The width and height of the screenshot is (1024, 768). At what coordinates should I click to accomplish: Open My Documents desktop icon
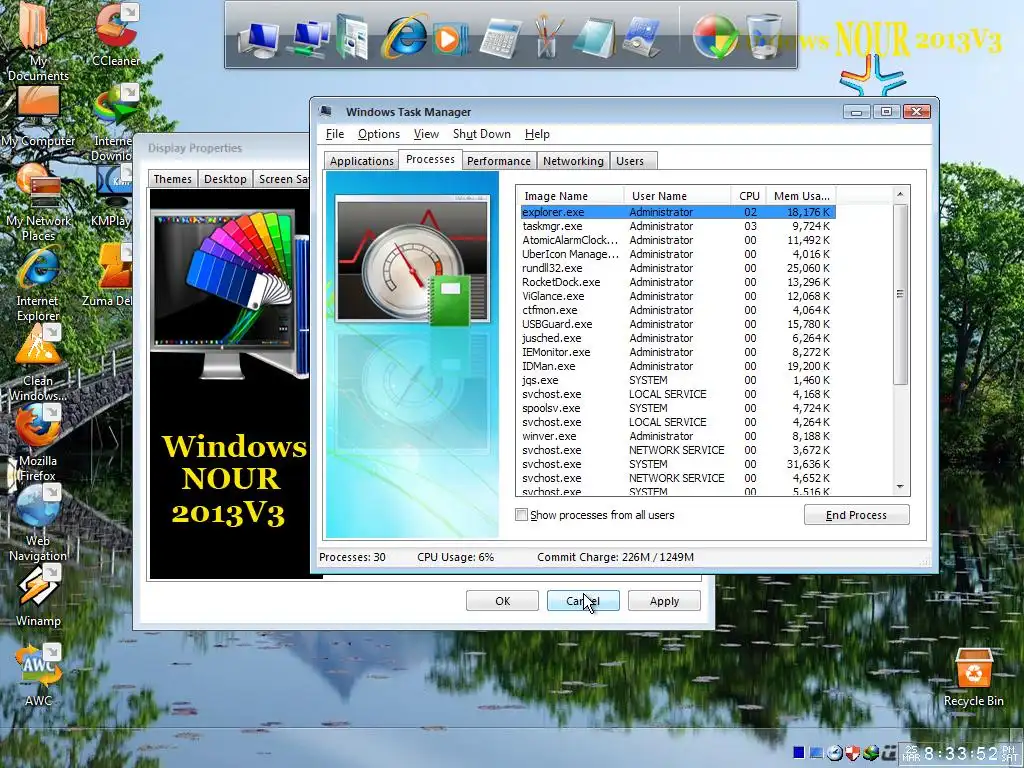37,40
